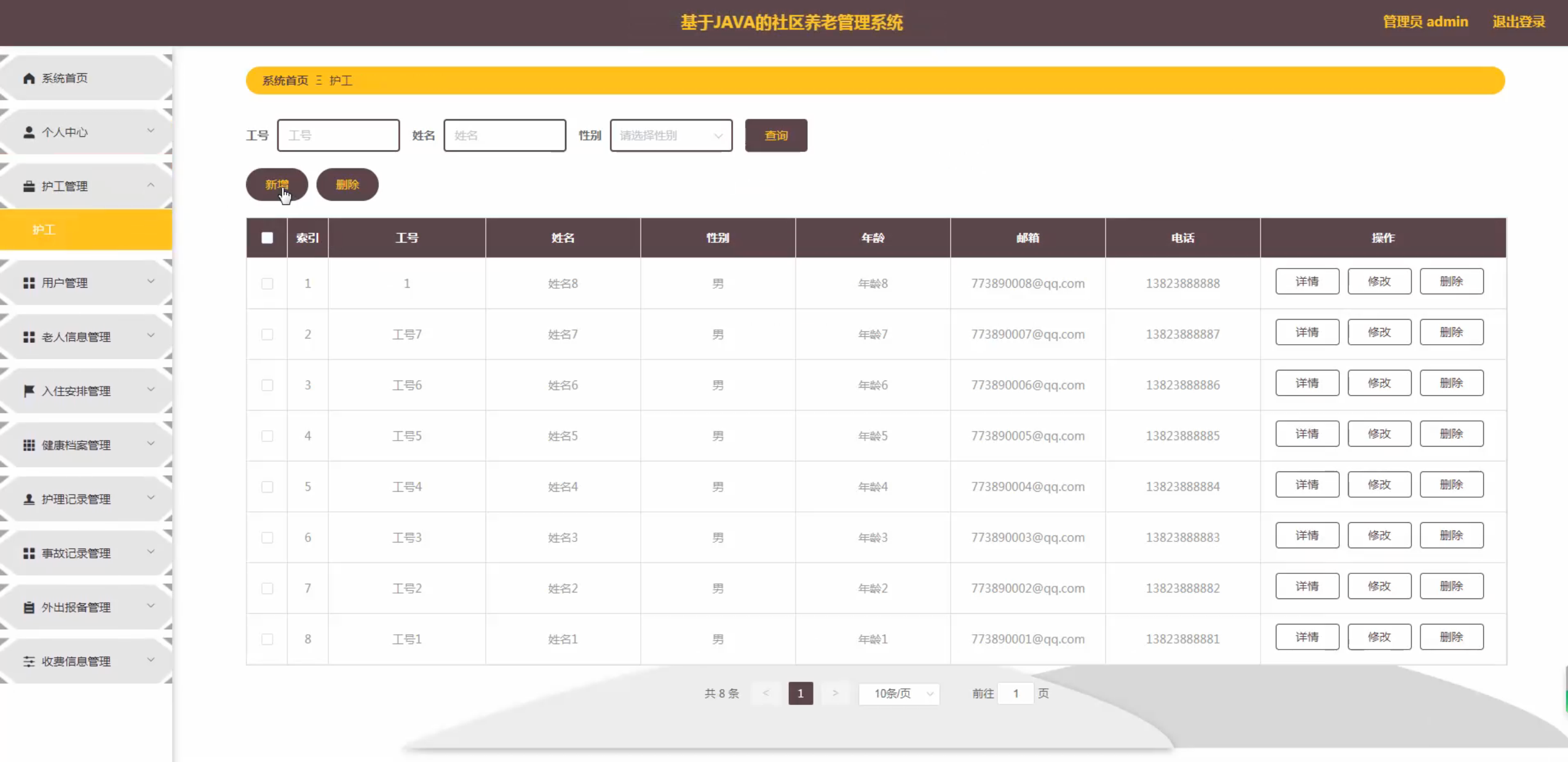Viewport: 1568px width, 762px height.
Task: Click 详情 for row 姓名2
Action: coord(1307,586)
